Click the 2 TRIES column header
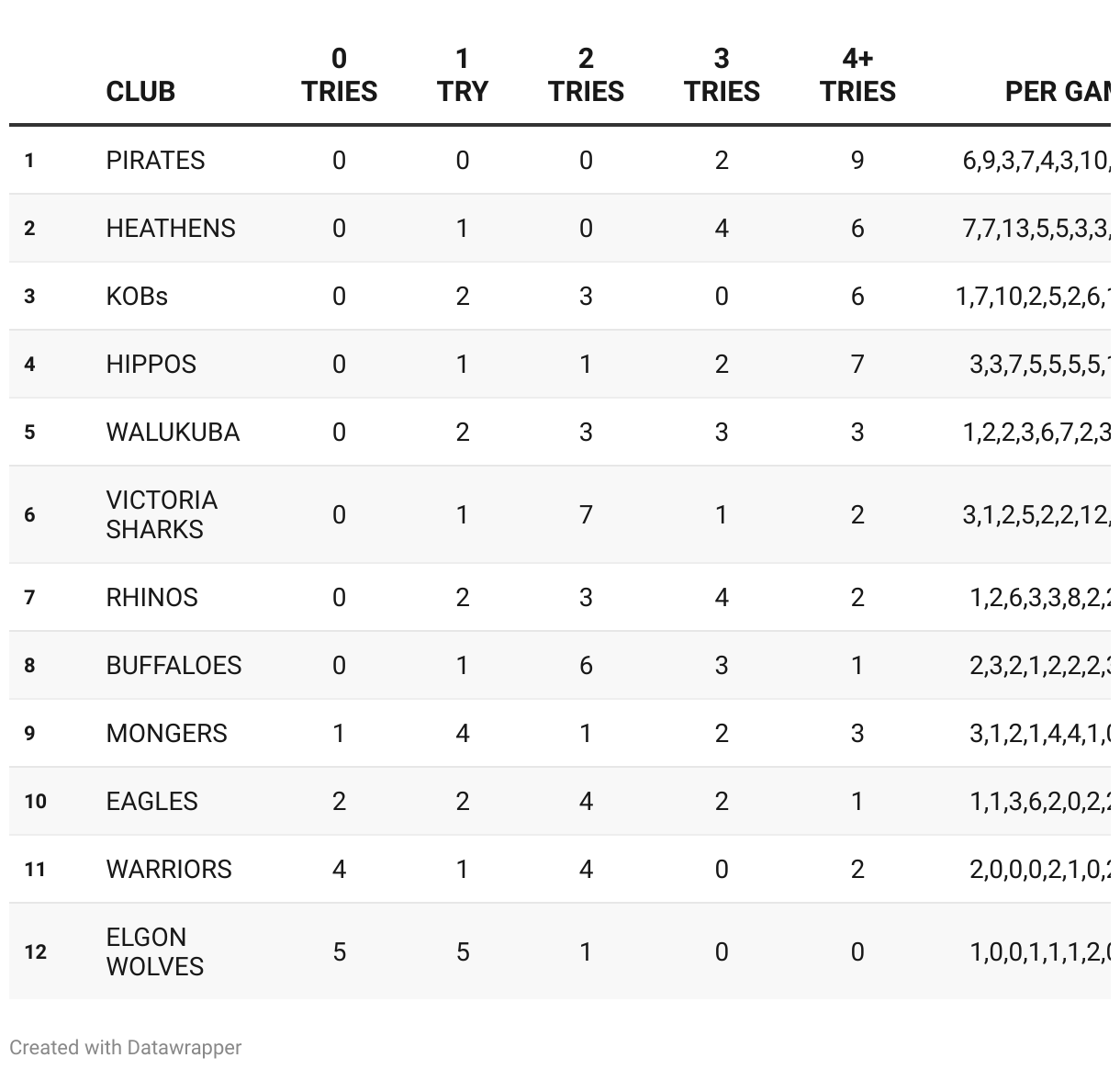Image resolution: width=1120 pixels, height=1069 pixels. point(586,75)
